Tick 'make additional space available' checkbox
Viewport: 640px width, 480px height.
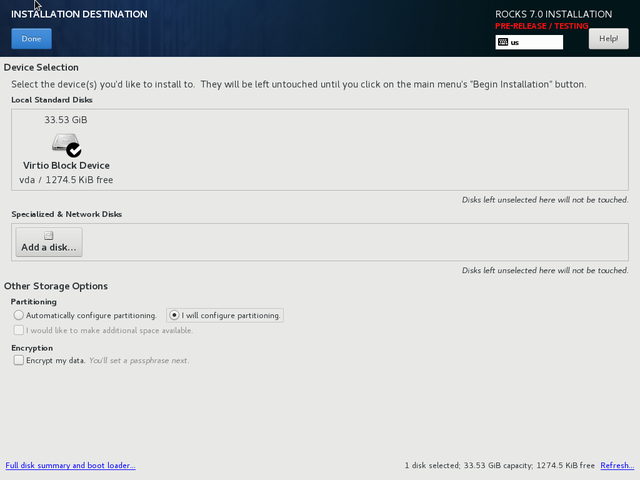(x=19, y=330)
